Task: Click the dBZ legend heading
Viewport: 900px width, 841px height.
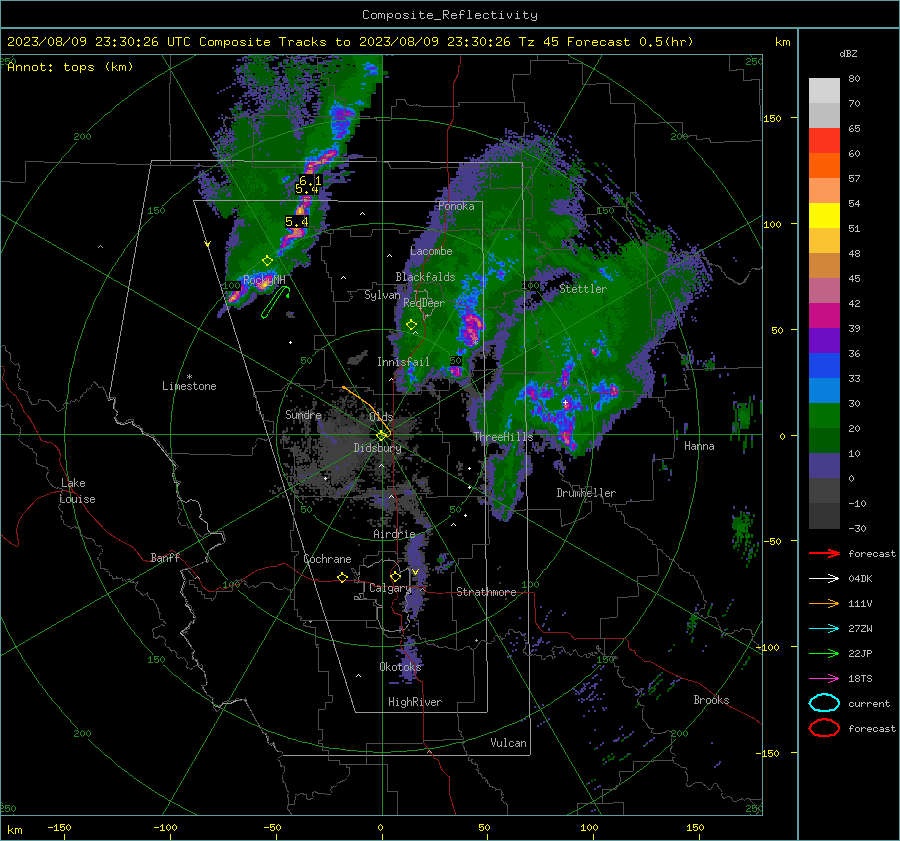Action: click(x=848, y=53)
